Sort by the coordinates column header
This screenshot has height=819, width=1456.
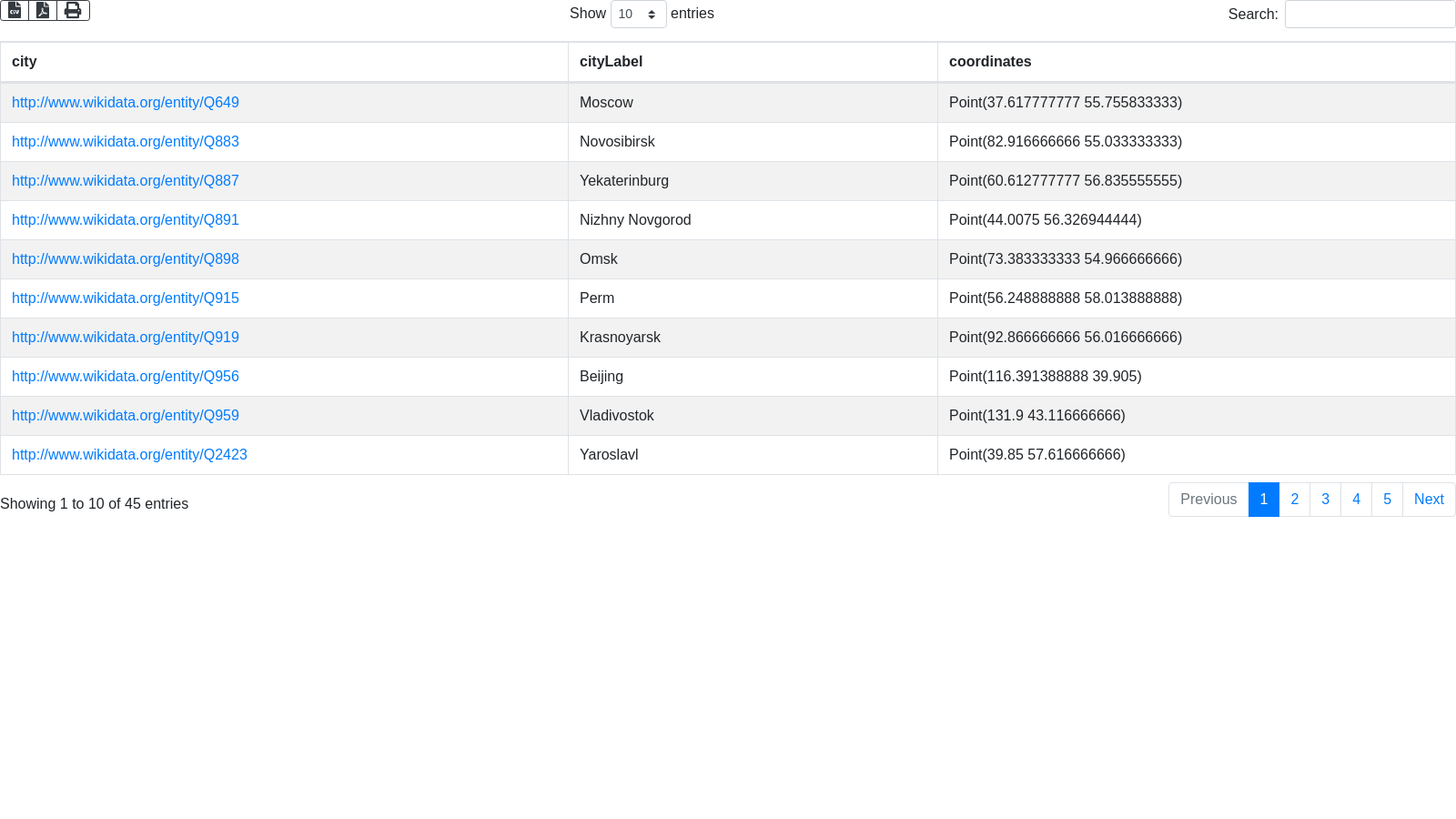(990, 62)
